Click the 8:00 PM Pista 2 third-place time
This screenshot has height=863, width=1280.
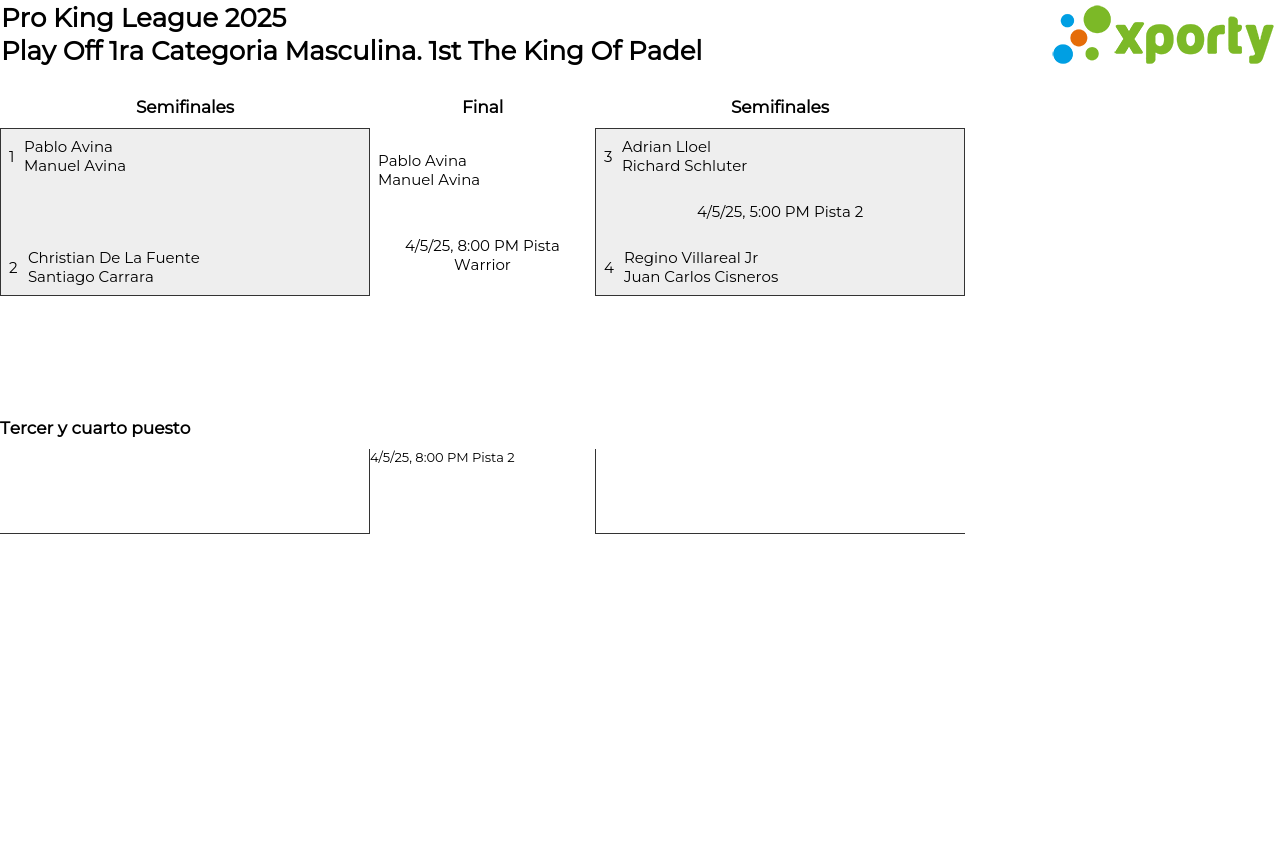click(x=442, y=458)
